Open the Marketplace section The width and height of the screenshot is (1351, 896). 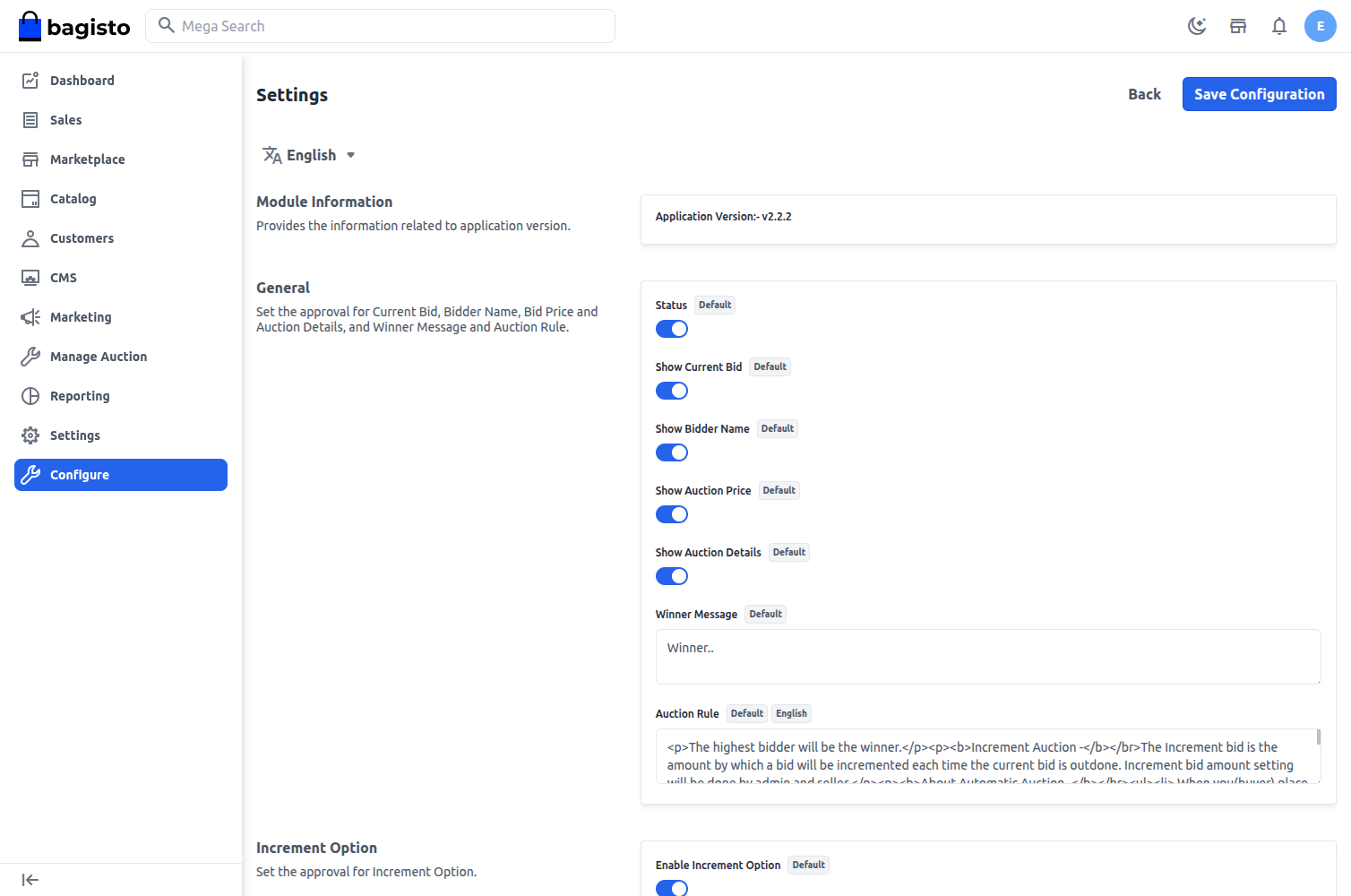pos(88,159)
